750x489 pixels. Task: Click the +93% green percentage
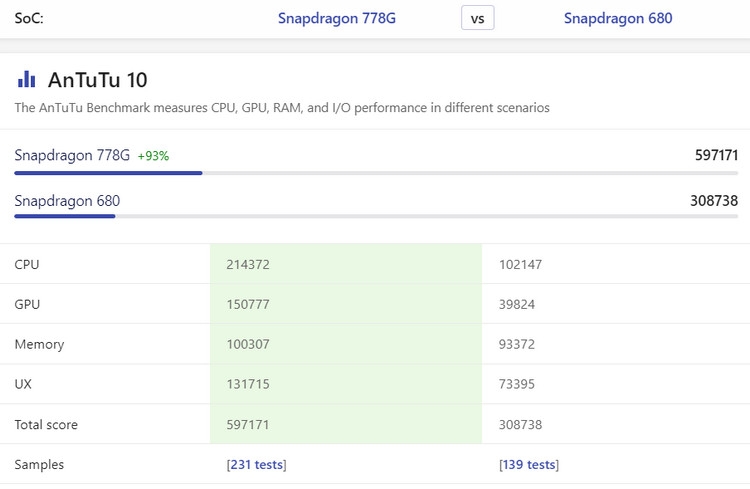(x=153, y=156)
